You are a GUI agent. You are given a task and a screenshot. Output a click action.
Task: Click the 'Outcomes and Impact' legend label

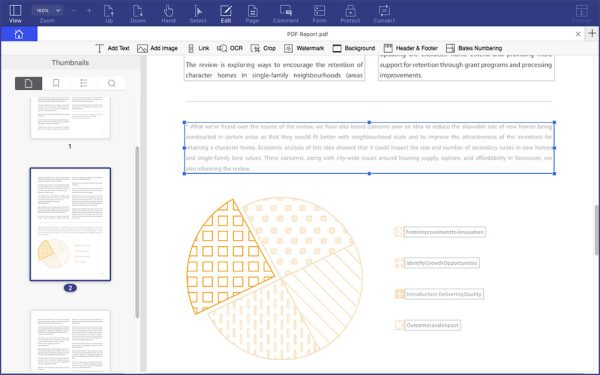[432, 325]
